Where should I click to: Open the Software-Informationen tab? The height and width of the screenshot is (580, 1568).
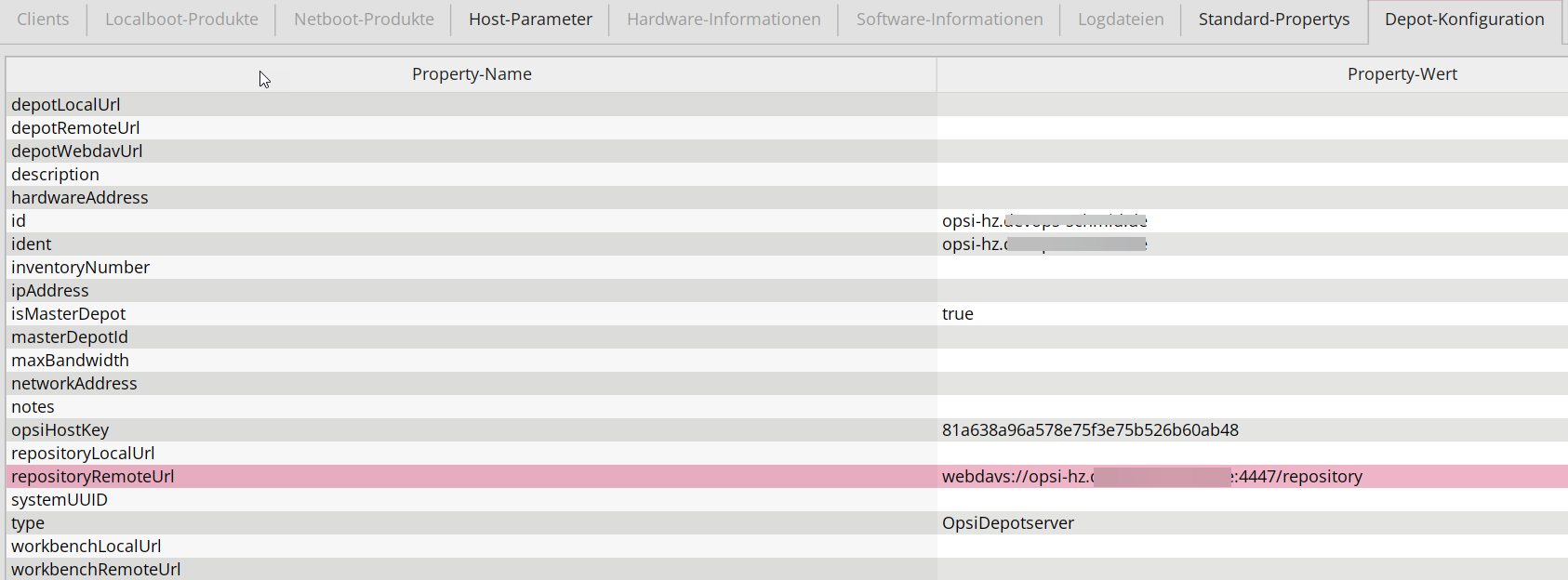click(x=950, y=20)
